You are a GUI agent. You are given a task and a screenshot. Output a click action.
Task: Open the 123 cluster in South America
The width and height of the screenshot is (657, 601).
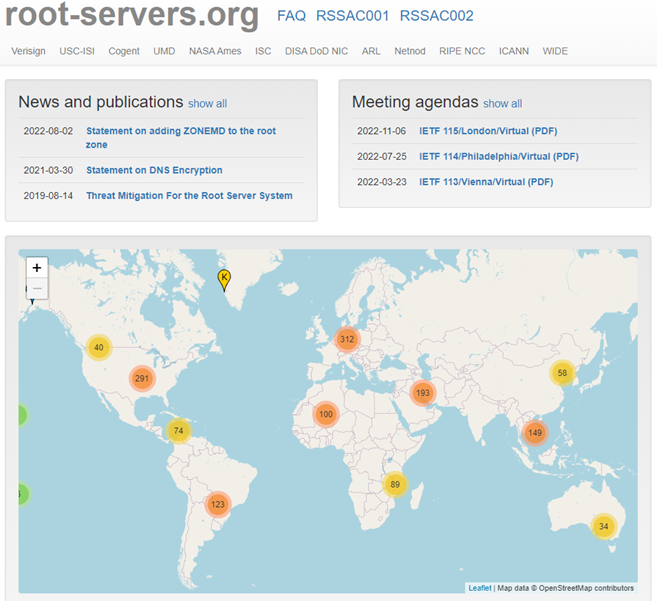coord(218,504)
